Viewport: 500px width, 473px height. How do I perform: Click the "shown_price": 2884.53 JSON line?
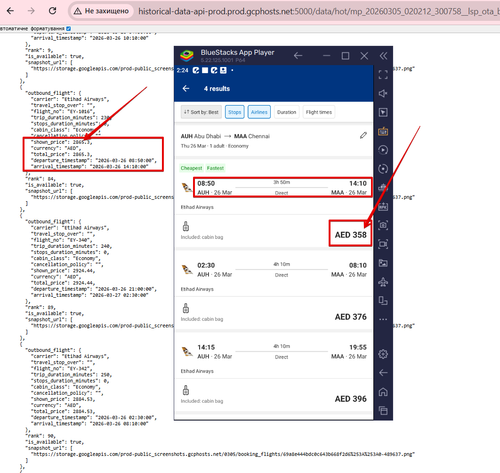click(63, 399)
